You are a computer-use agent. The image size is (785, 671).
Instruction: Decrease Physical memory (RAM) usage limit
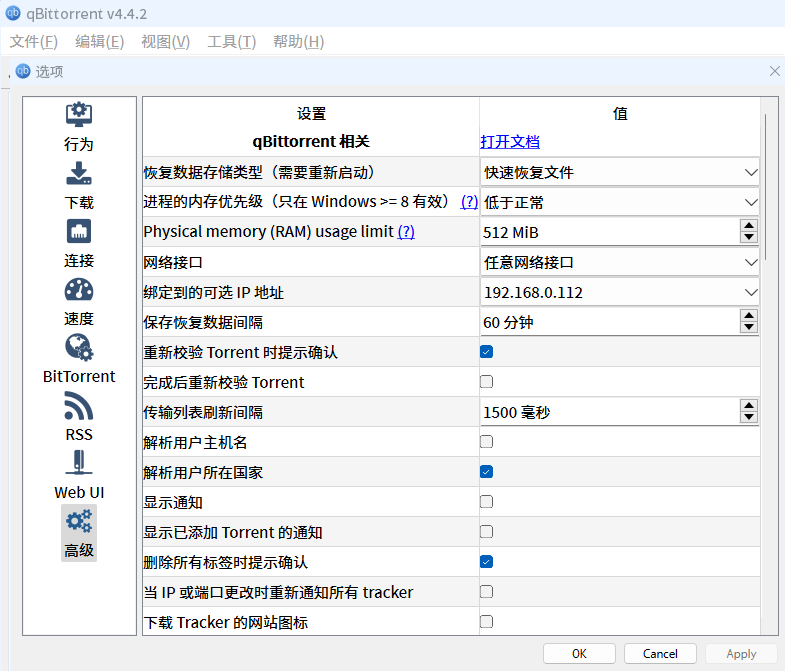(x=749, y=237)
